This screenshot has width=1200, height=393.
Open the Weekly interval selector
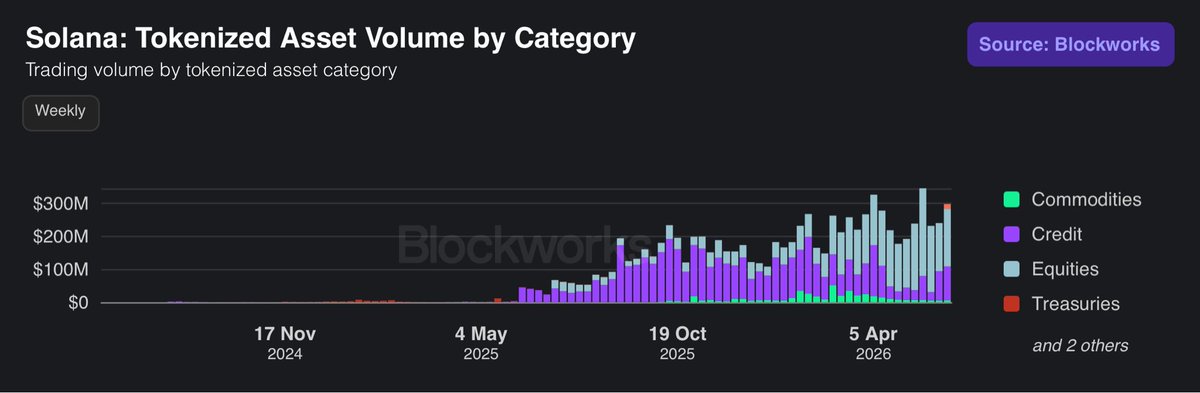(61, 112)
